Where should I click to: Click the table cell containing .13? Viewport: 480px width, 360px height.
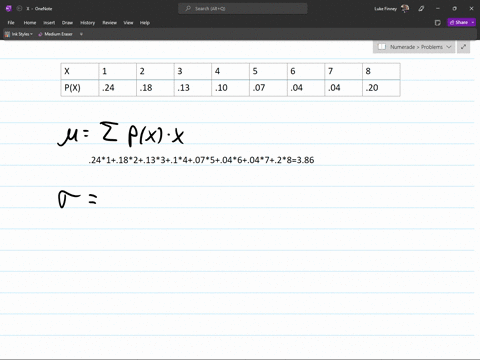pyautogui.click(x=193, y=88)
